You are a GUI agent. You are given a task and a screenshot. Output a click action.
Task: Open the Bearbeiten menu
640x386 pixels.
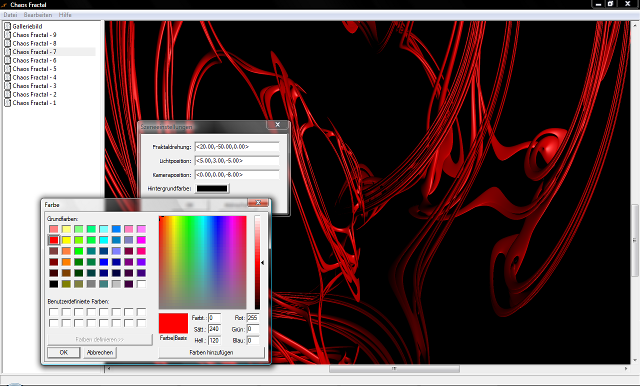tap(38, 15)
